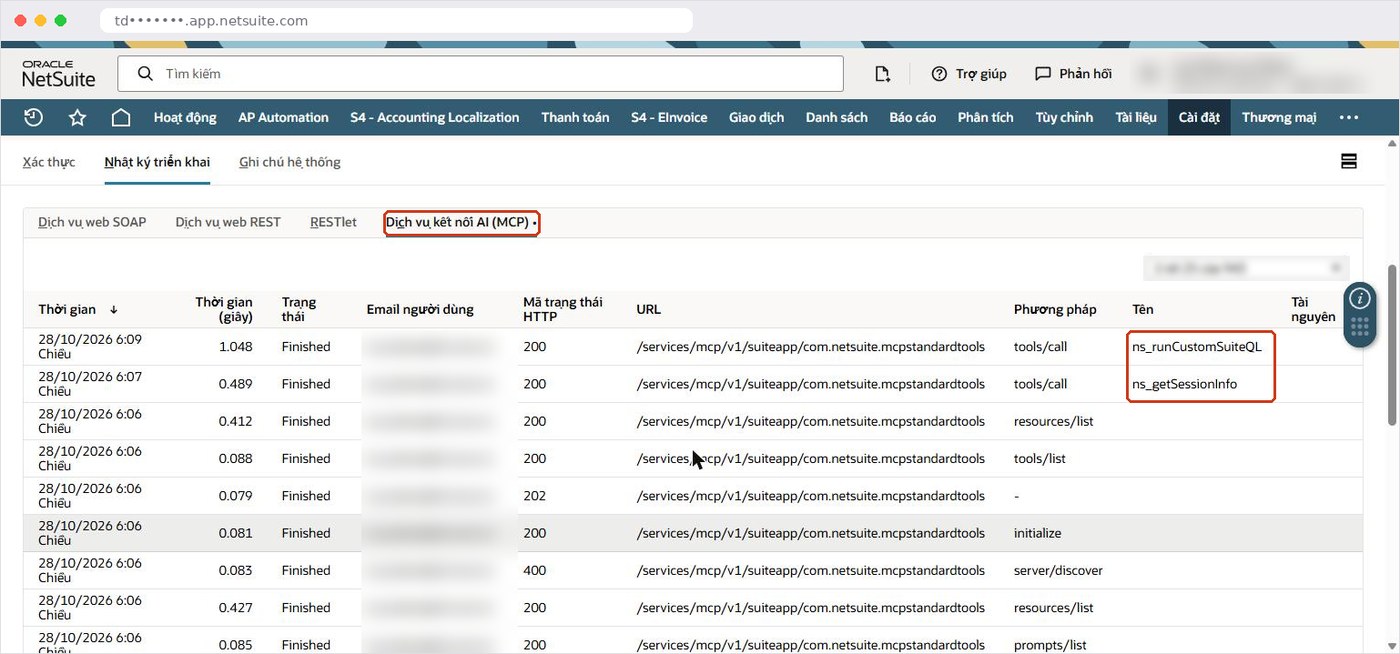
Task: Open the Giao dịch menu
Action: point(756,117)
